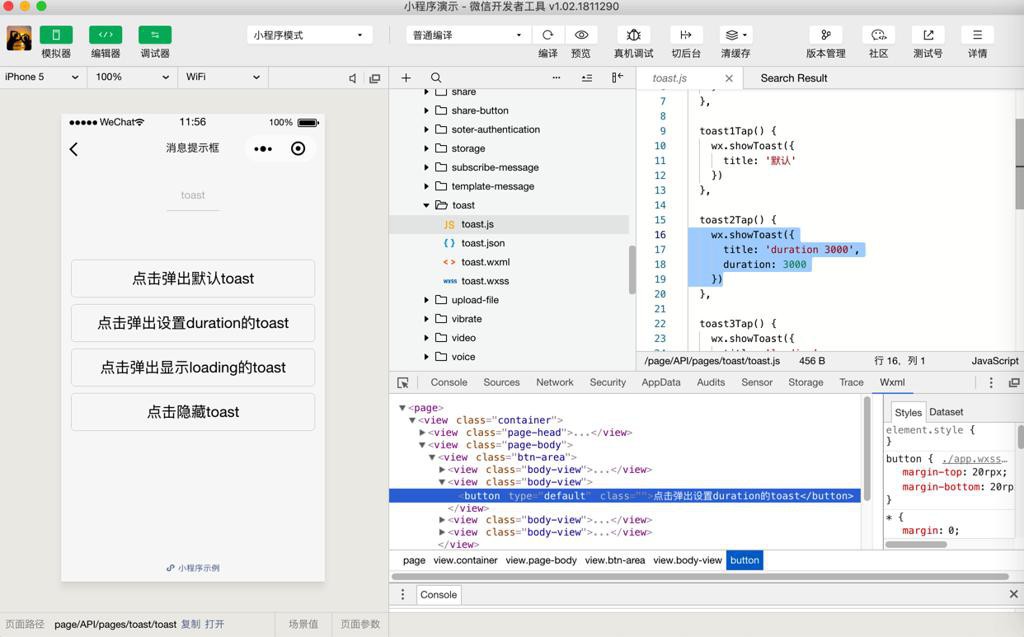
Task: Click the test account (测试号) icon
Action: [x=928, y=35]
